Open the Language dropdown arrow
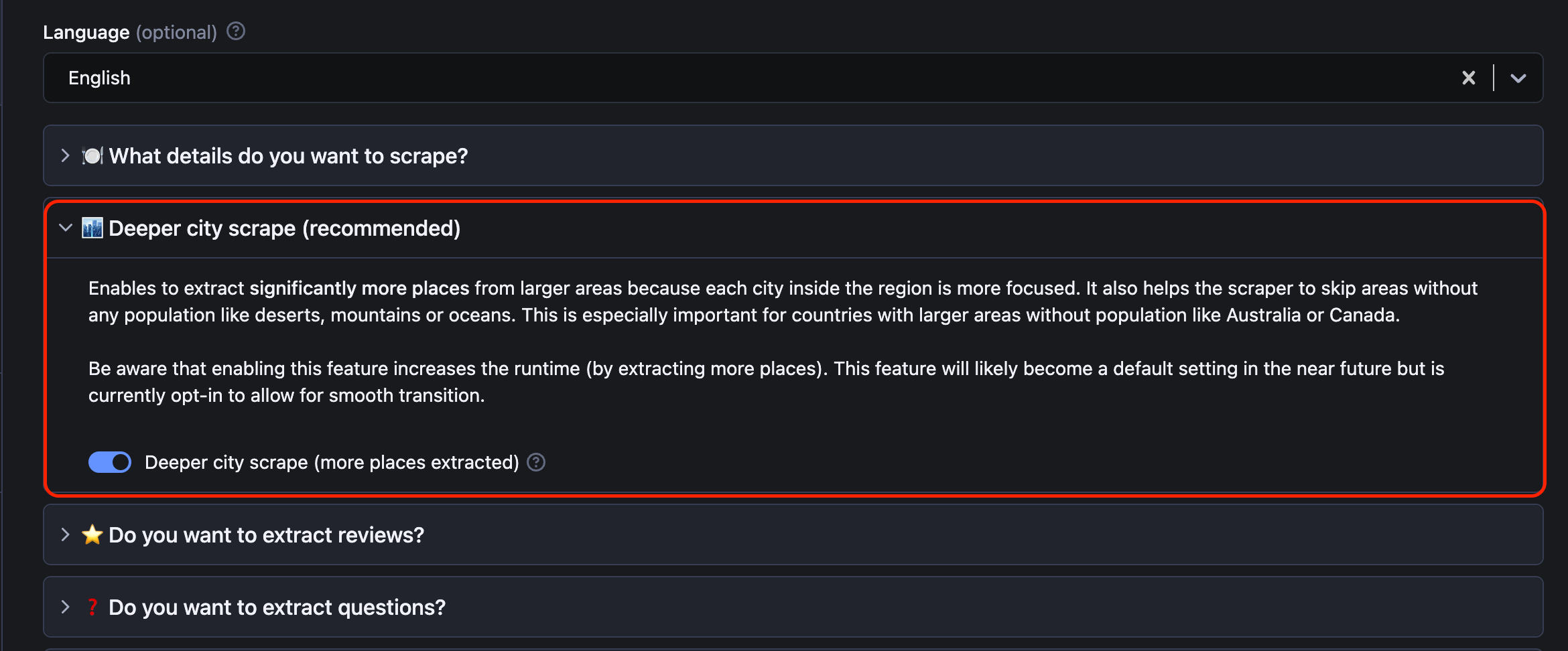Screen dimensions: 1568x651 tap(1518, 78)
